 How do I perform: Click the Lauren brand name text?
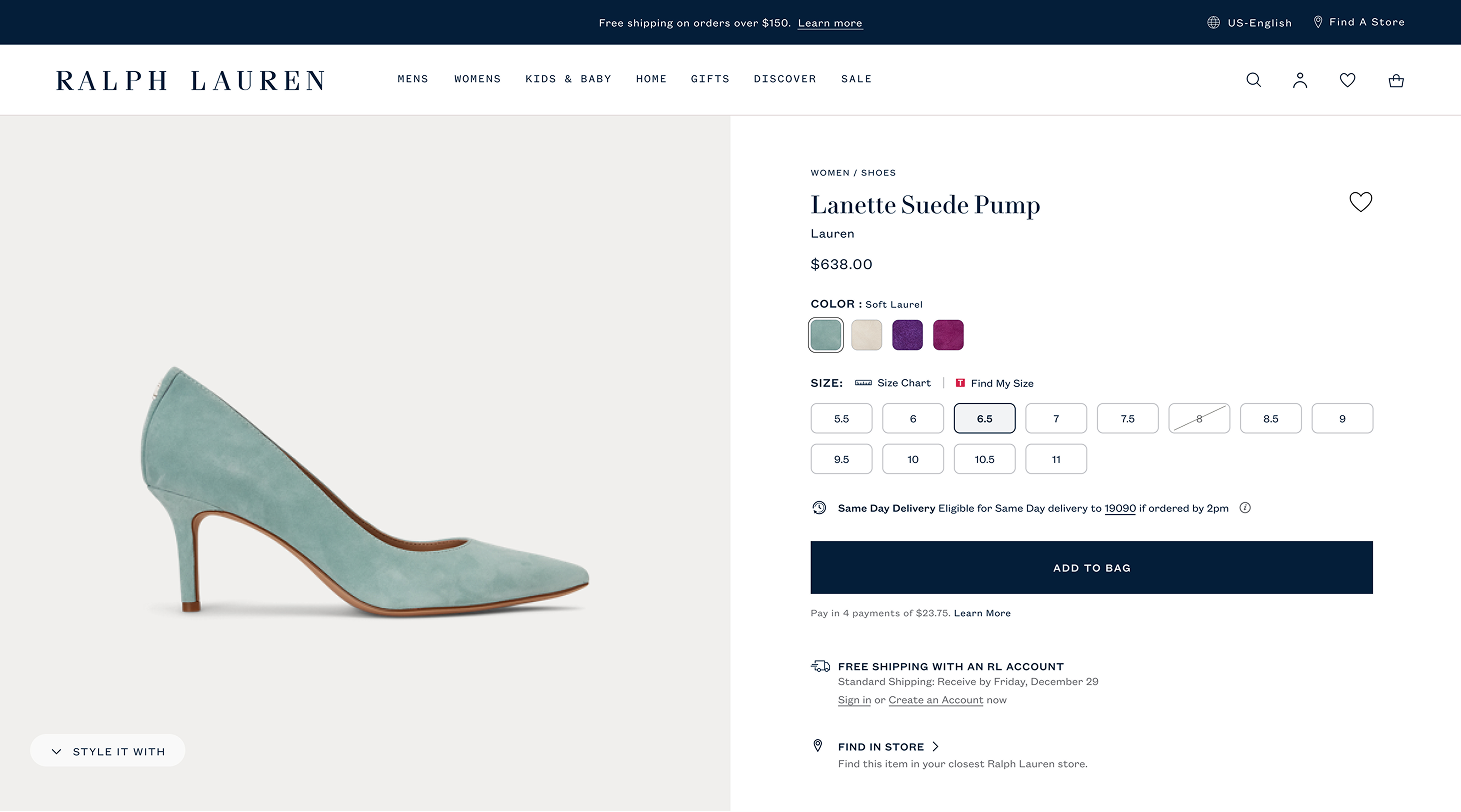click(832, 234)
